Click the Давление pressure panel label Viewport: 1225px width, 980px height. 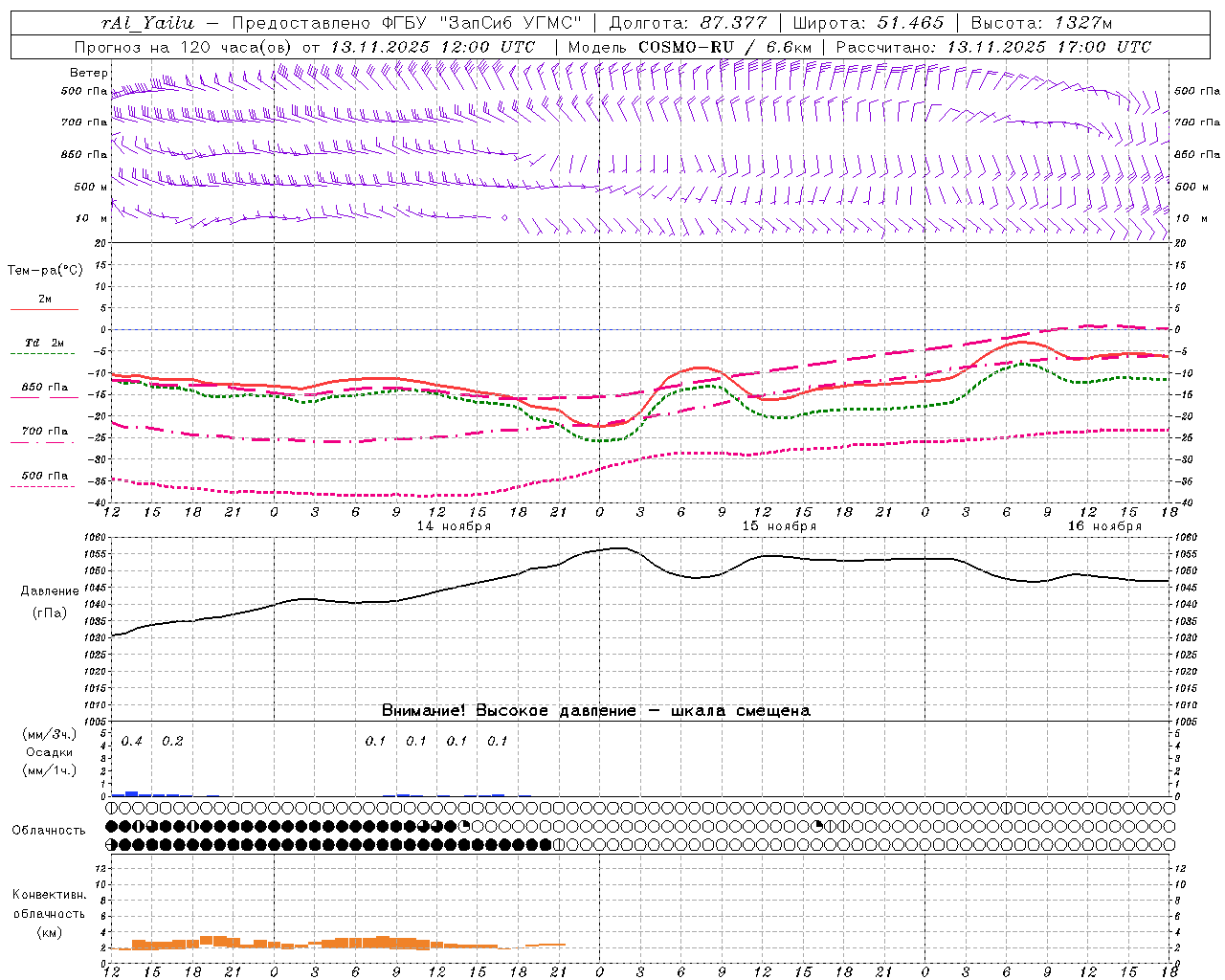pyautogui.click(x=50, y=591)
